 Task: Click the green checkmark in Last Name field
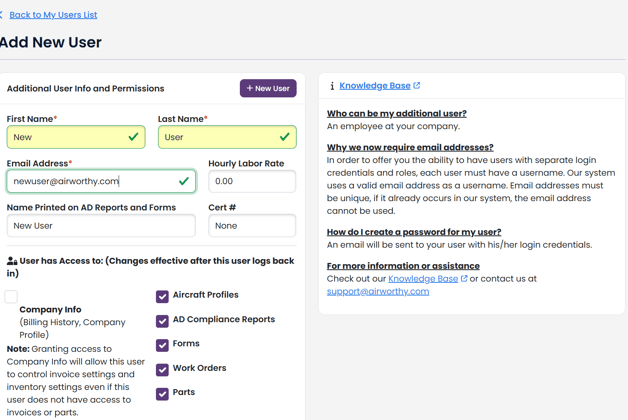(285, 137)
